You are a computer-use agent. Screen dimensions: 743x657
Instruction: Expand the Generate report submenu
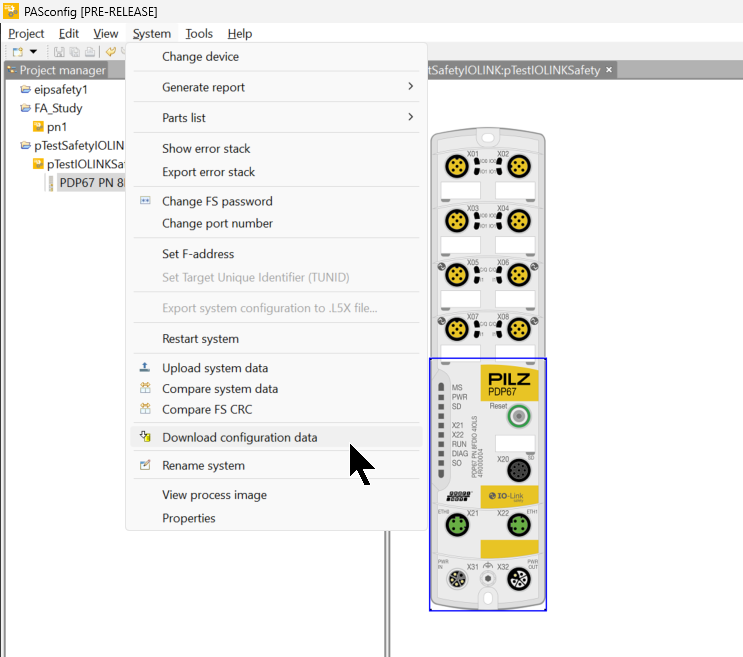pos(276,87)
